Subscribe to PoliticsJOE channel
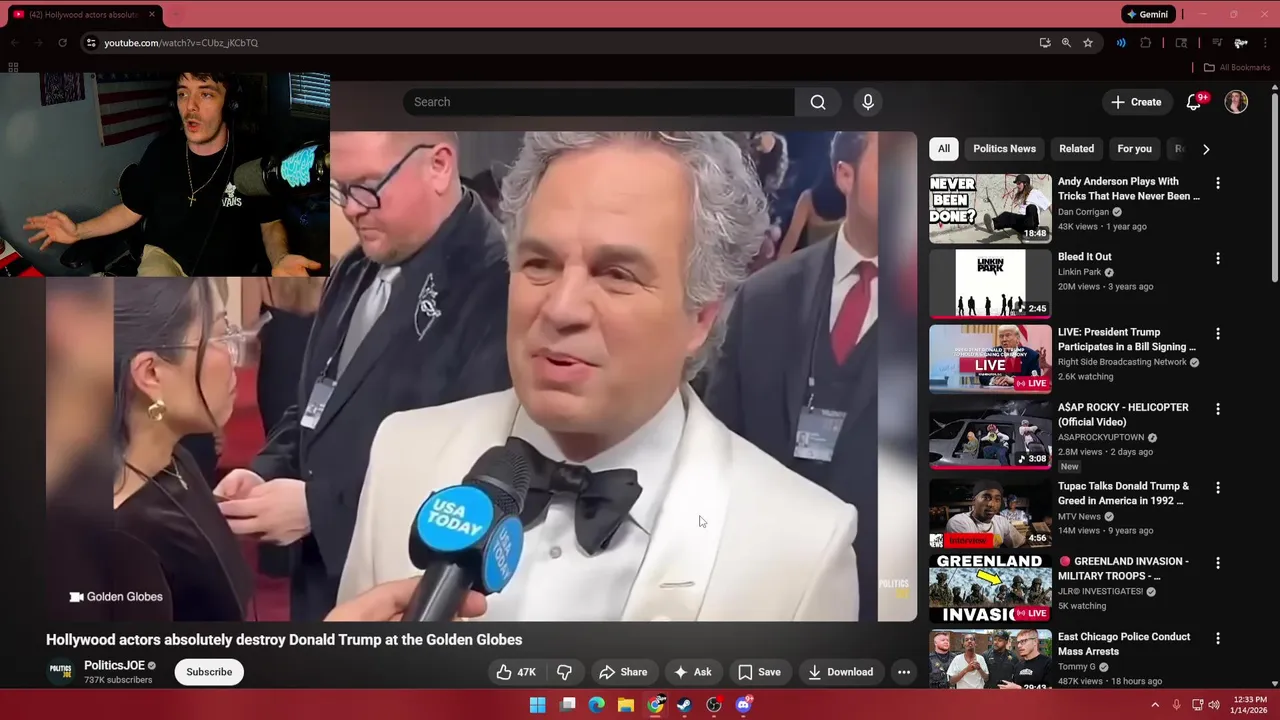 coord(209,672)
